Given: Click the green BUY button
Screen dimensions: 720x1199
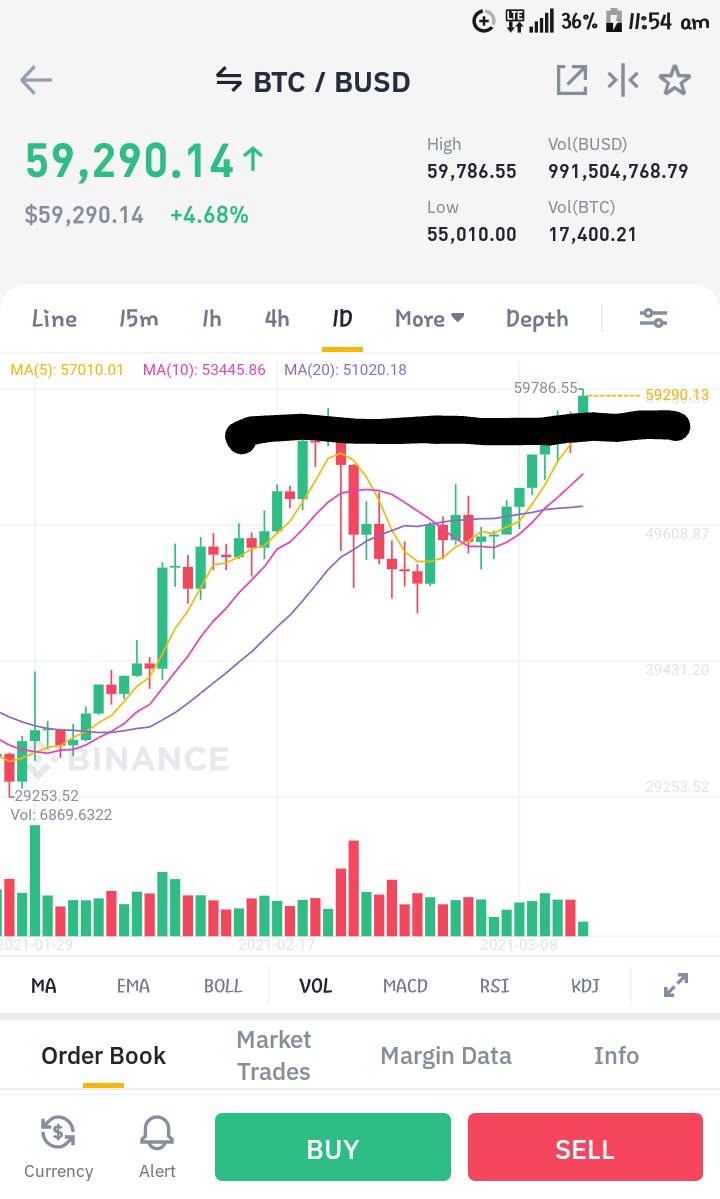Looking at the screenshot, I should pos(332,1148).
